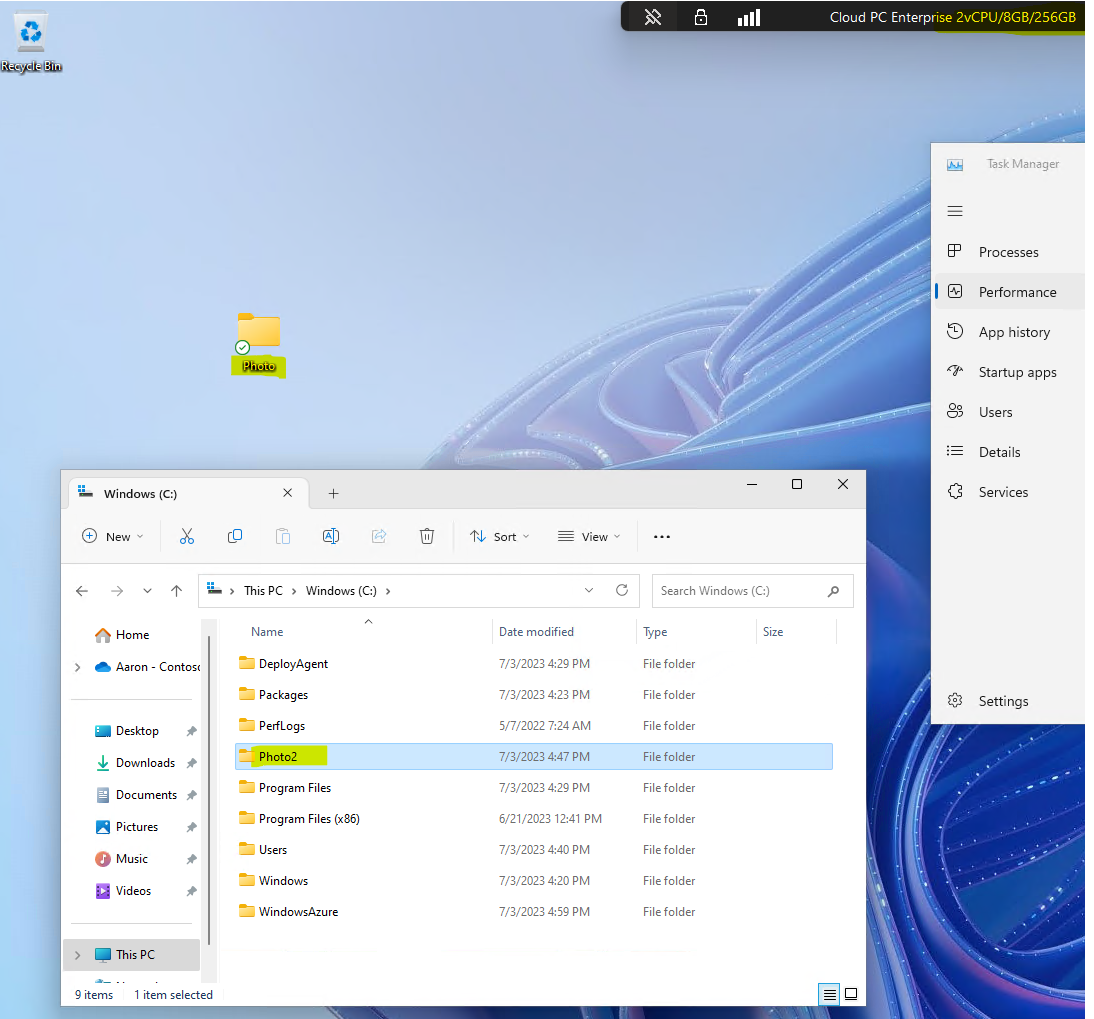The image size is (1094, 1019).
Task: Switch to large thumbnails view icon in status bar
Action: (851, 995)
